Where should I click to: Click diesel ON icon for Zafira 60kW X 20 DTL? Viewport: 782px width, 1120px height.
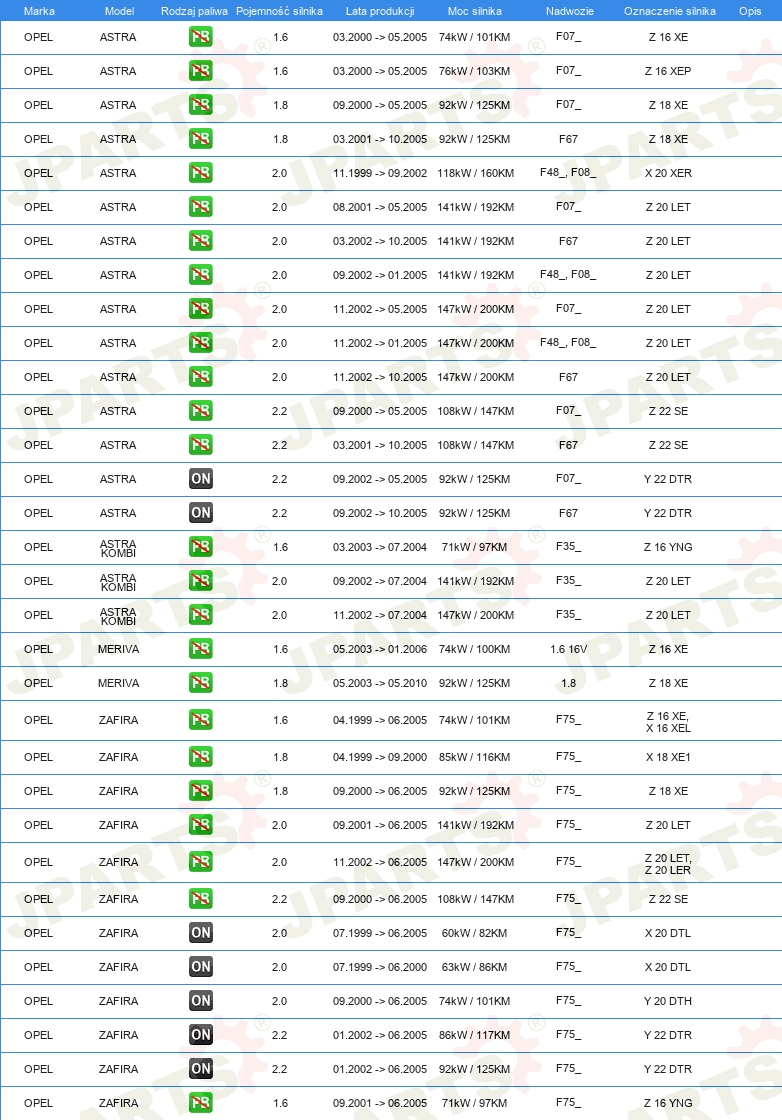(x=201, y=932)
